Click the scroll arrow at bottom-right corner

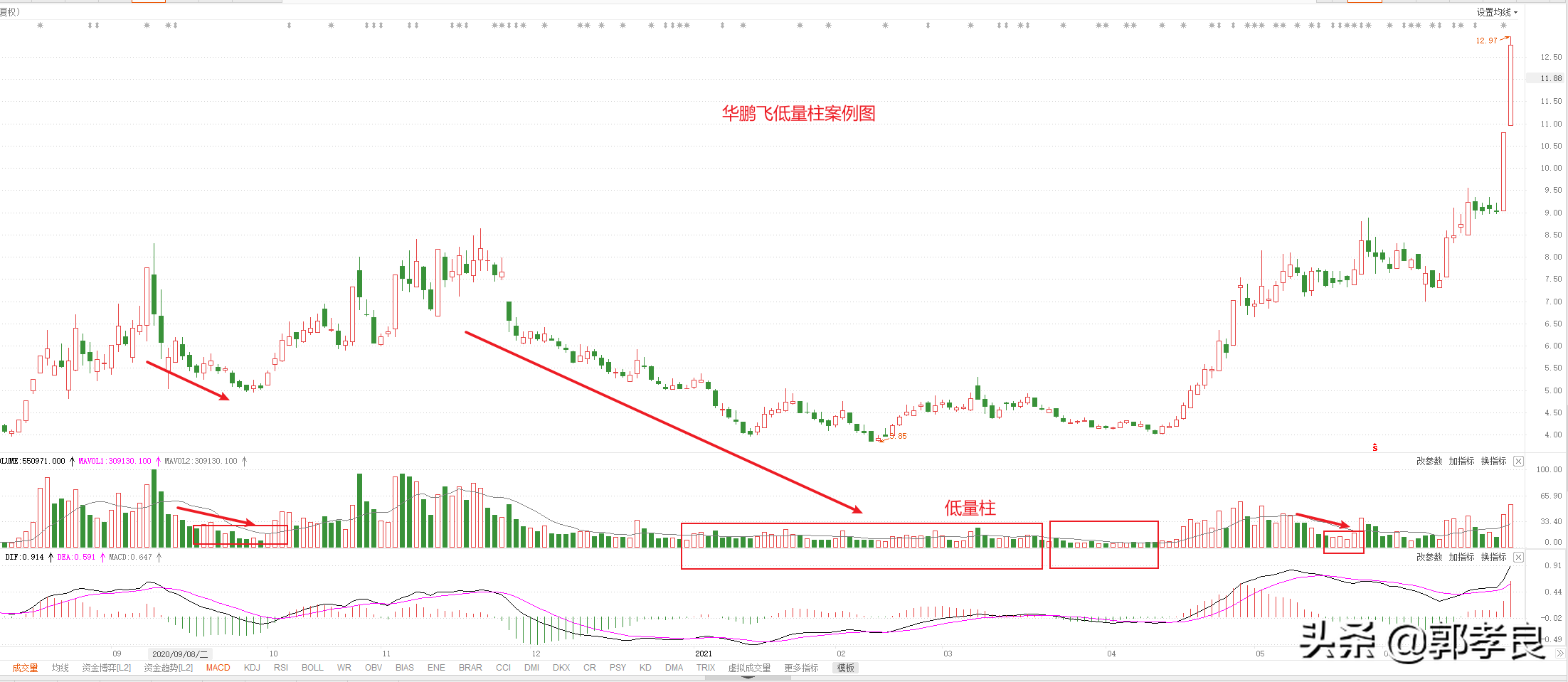(1560, 653)
